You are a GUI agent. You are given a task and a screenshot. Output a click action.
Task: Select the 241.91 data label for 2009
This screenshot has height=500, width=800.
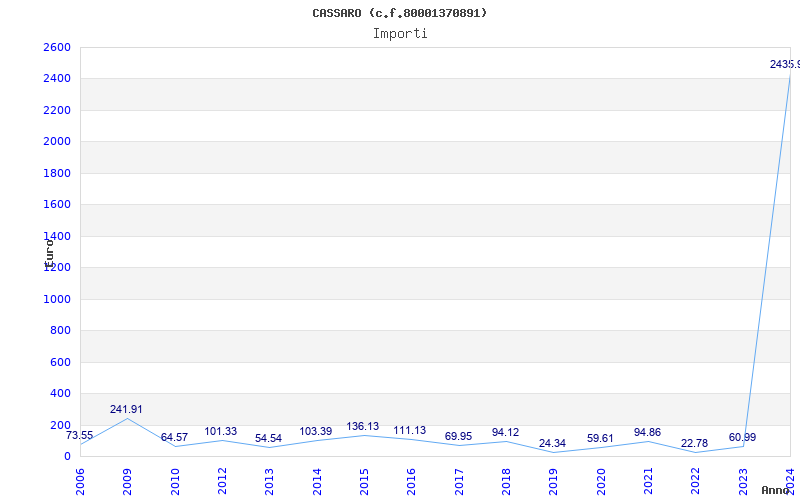pyautogui.click(x=126, y=410)
